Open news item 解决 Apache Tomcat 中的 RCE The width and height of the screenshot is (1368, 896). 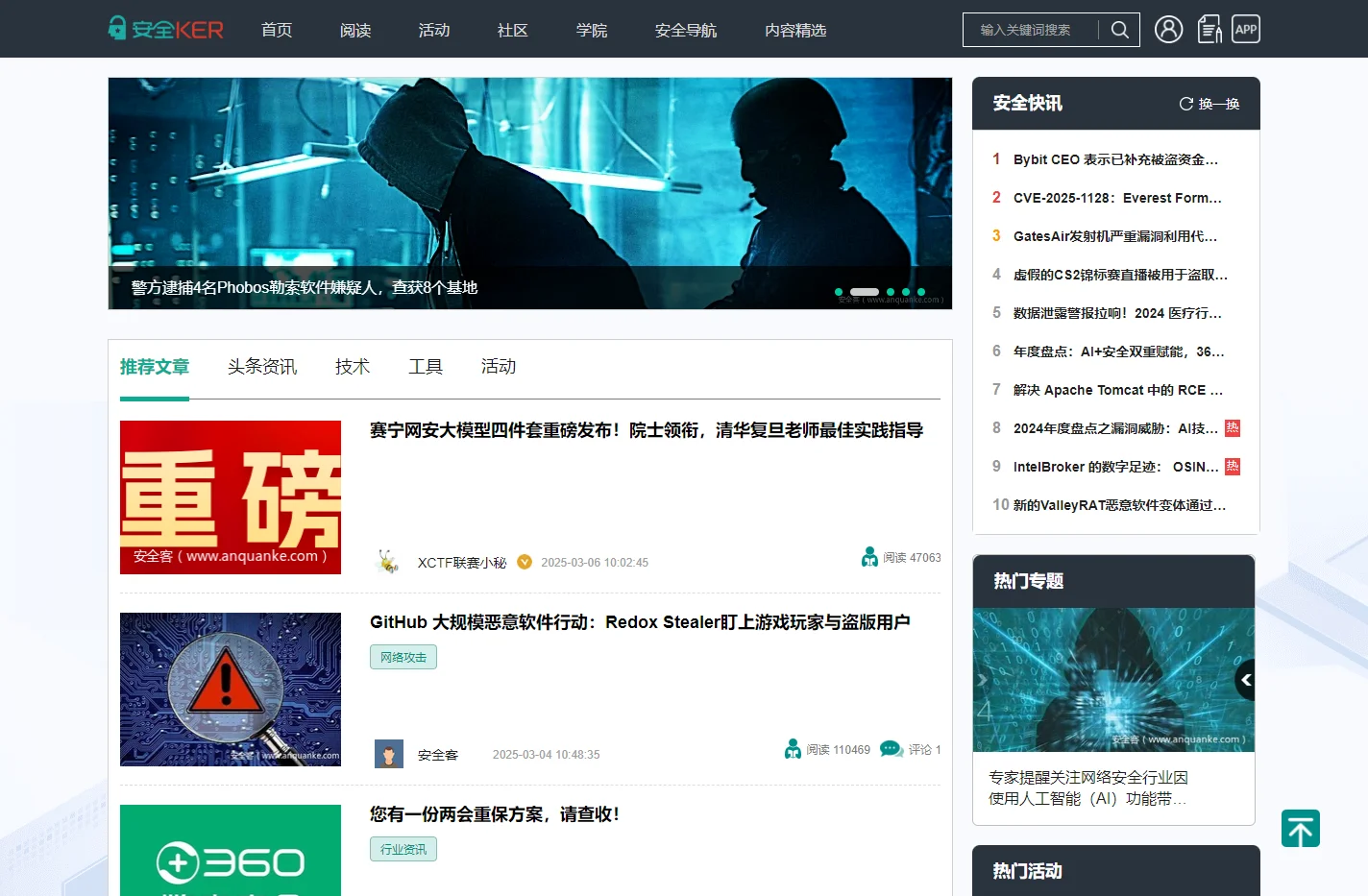point(1118,390)
